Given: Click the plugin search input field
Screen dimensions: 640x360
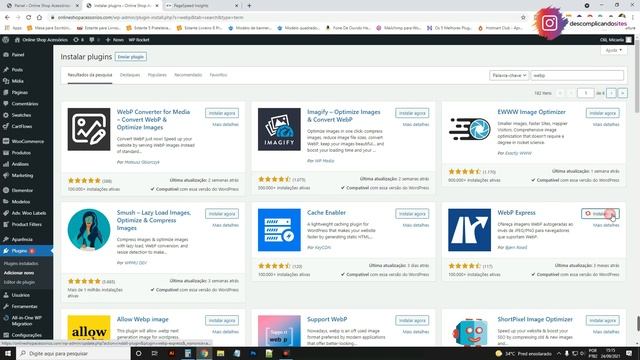Looking at the screenshot, I should [x=577, y=76].
